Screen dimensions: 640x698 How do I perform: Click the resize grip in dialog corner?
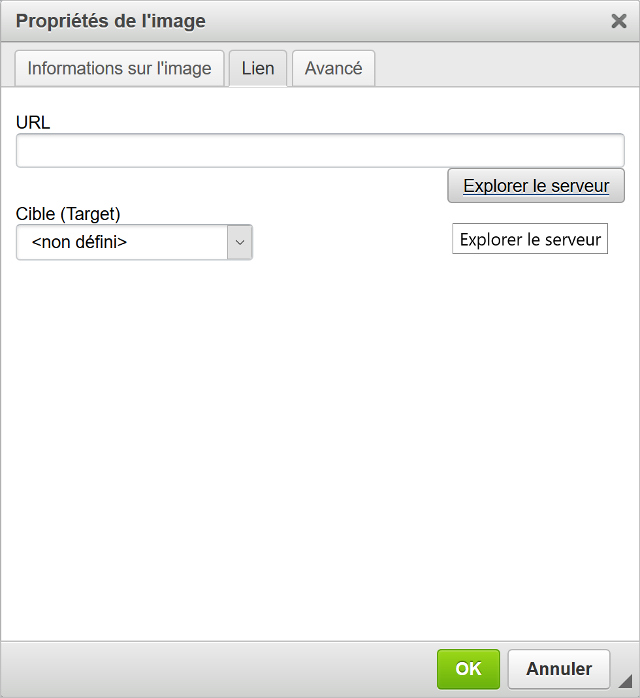click(x=626, y=685)
